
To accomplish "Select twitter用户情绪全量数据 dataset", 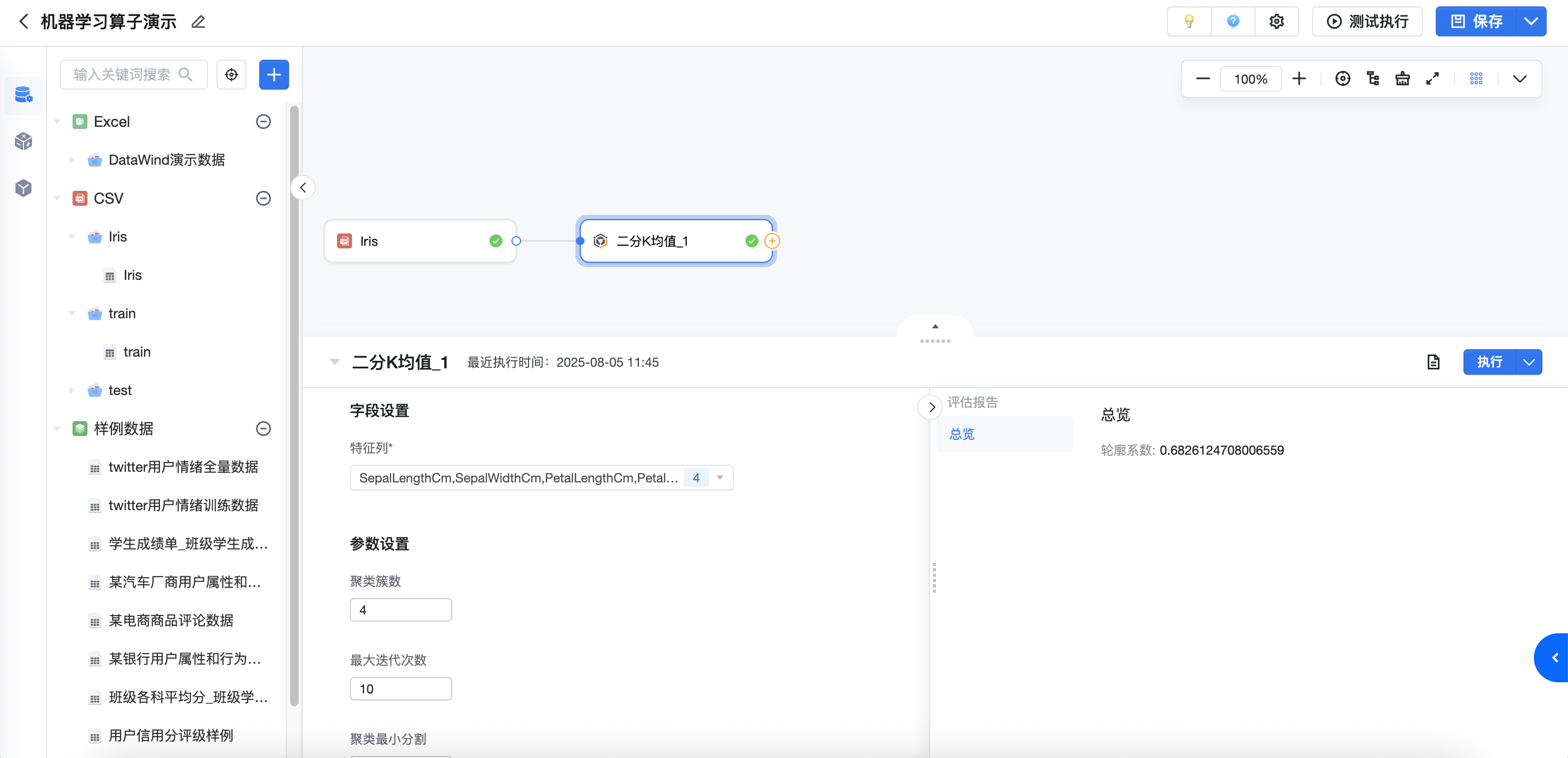I will point(182,467).
